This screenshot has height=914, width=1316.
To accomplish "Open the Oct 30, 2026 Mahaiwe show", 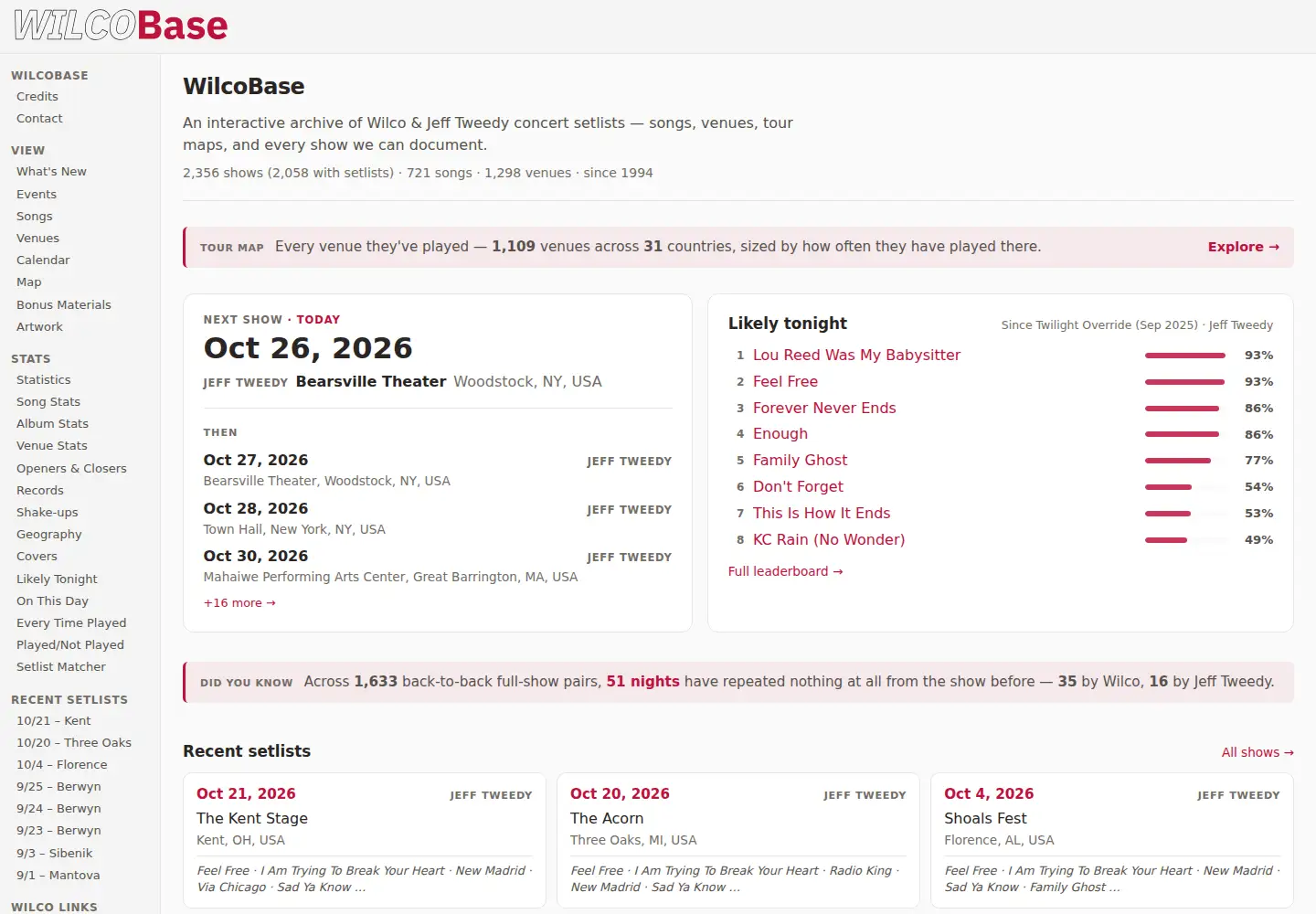I will (x=256, y=557).
